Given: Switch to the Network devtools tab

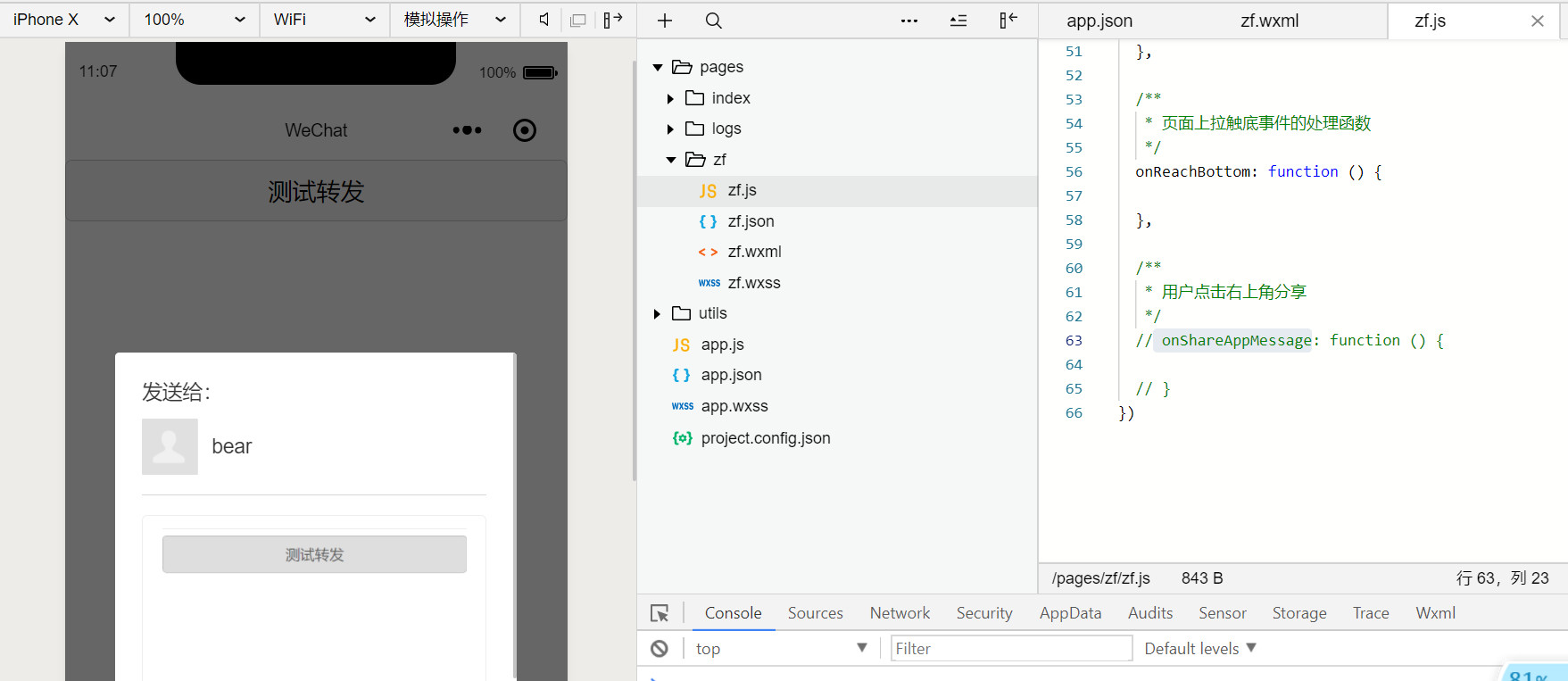Looking at the screenshot, I should pyautogui.click(x=900, y=613).
